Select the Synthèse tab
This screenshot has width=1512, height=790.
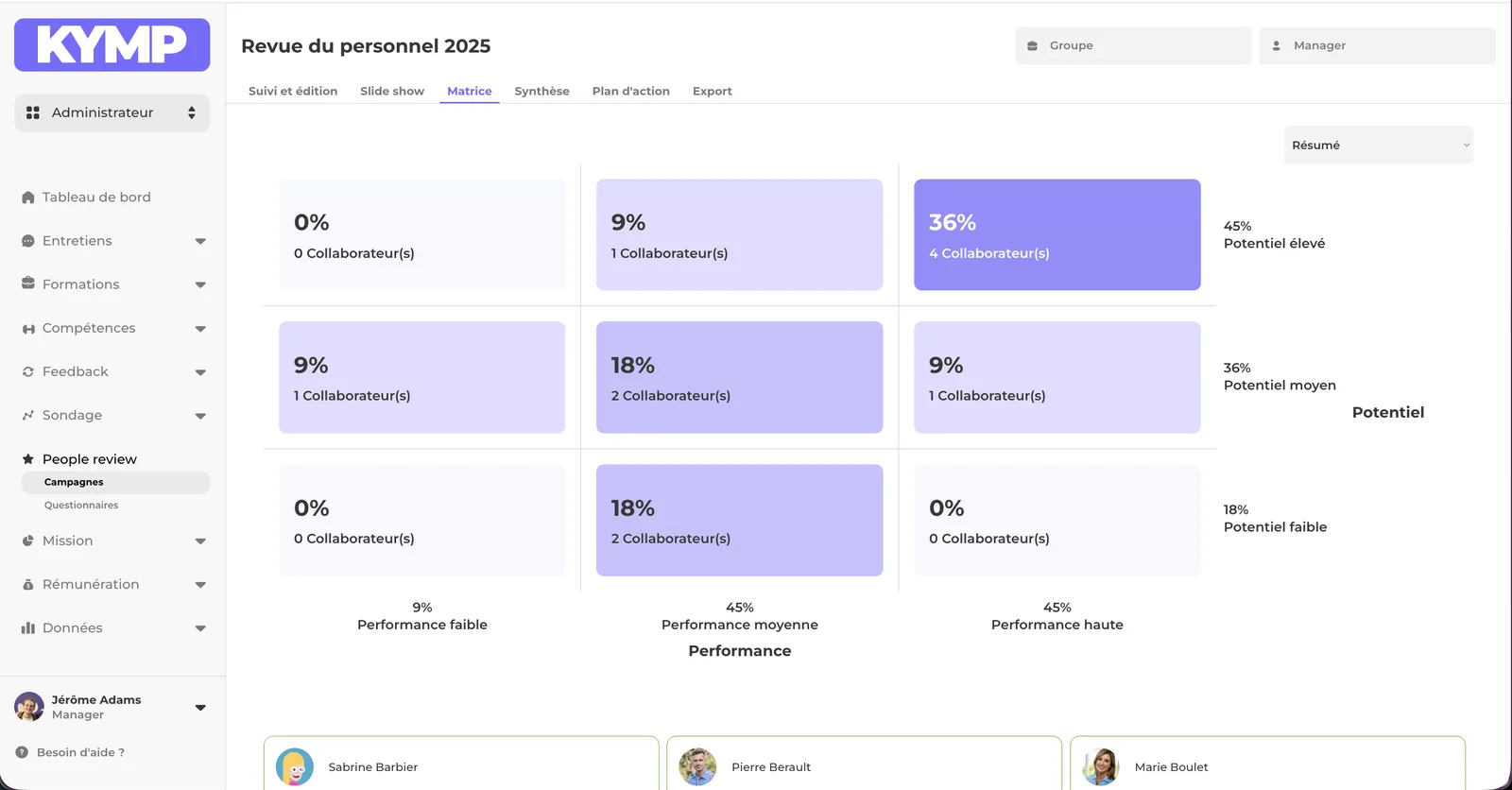pos(541,91)
